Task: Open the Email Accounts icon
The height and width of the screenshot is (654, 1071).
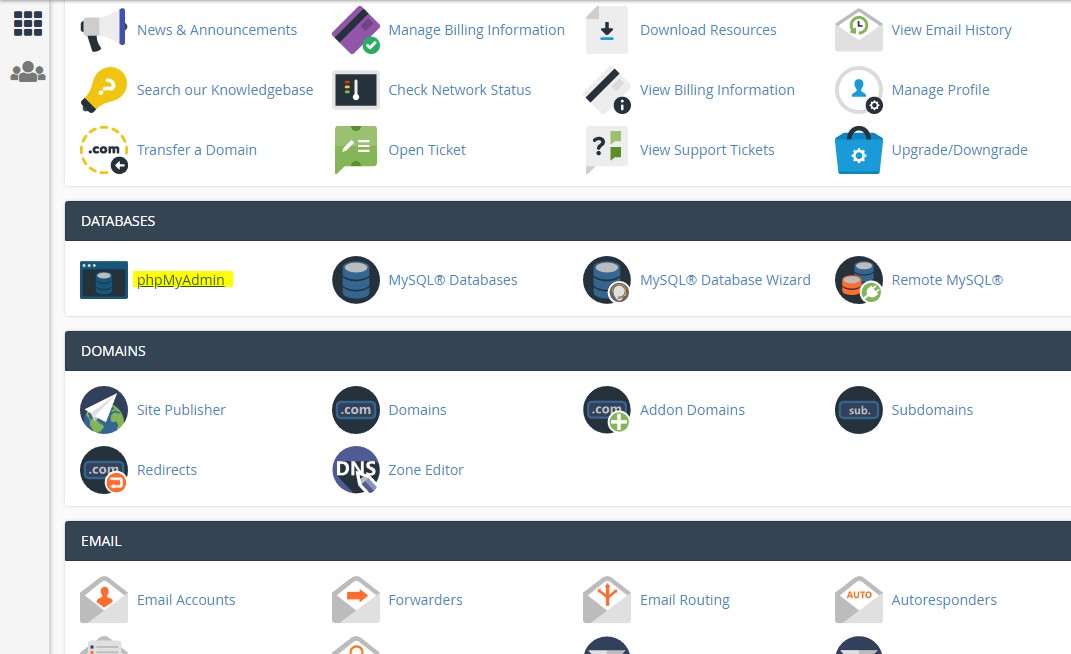Action: [104, 599]
